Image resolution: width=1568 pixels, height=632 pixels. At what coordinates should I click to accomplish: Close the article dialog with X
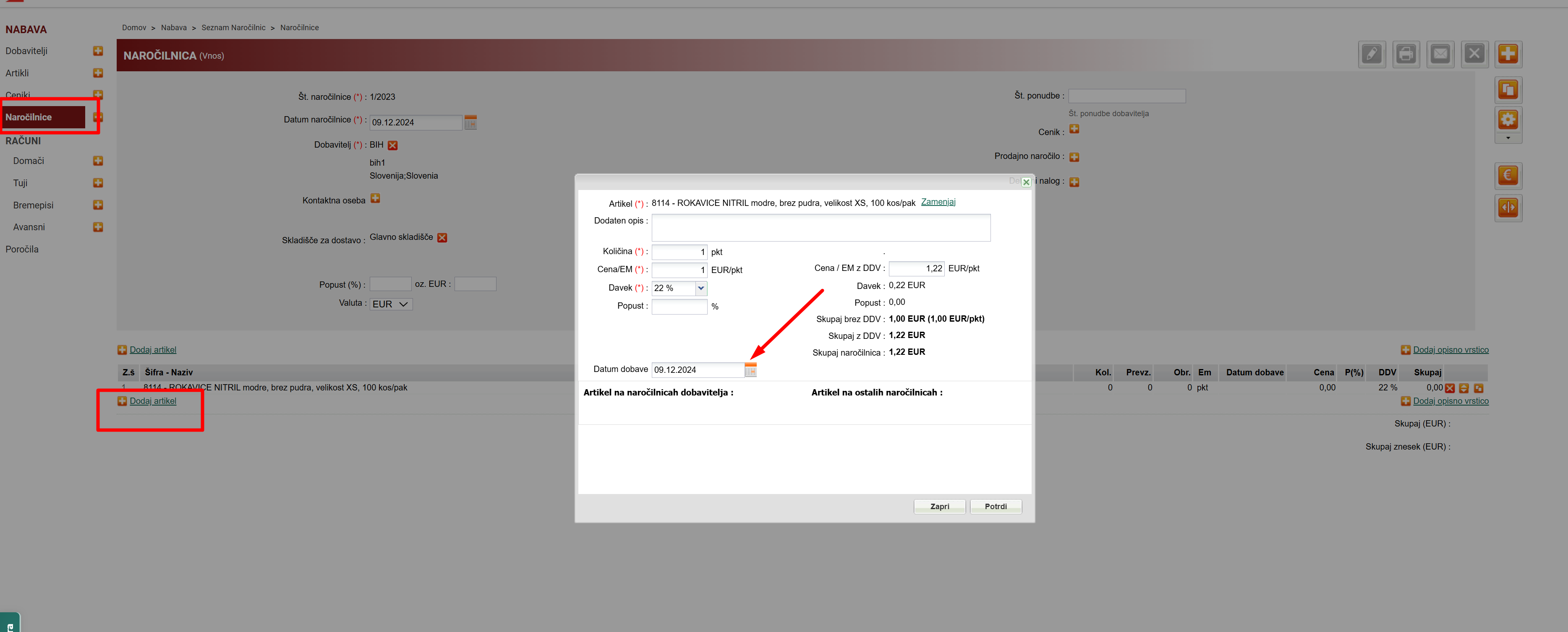point(1026,182)
